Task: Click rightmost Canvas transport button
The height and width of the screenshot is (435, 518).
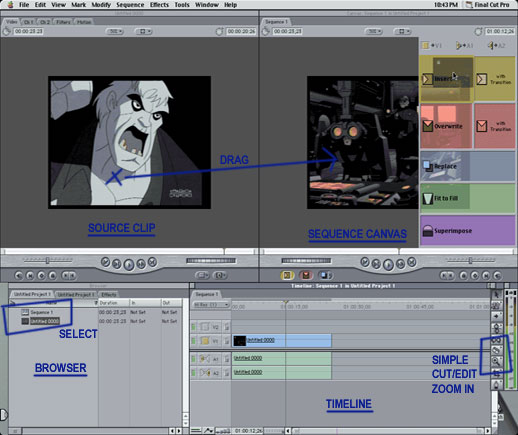Action: click(x=412, y=262)
